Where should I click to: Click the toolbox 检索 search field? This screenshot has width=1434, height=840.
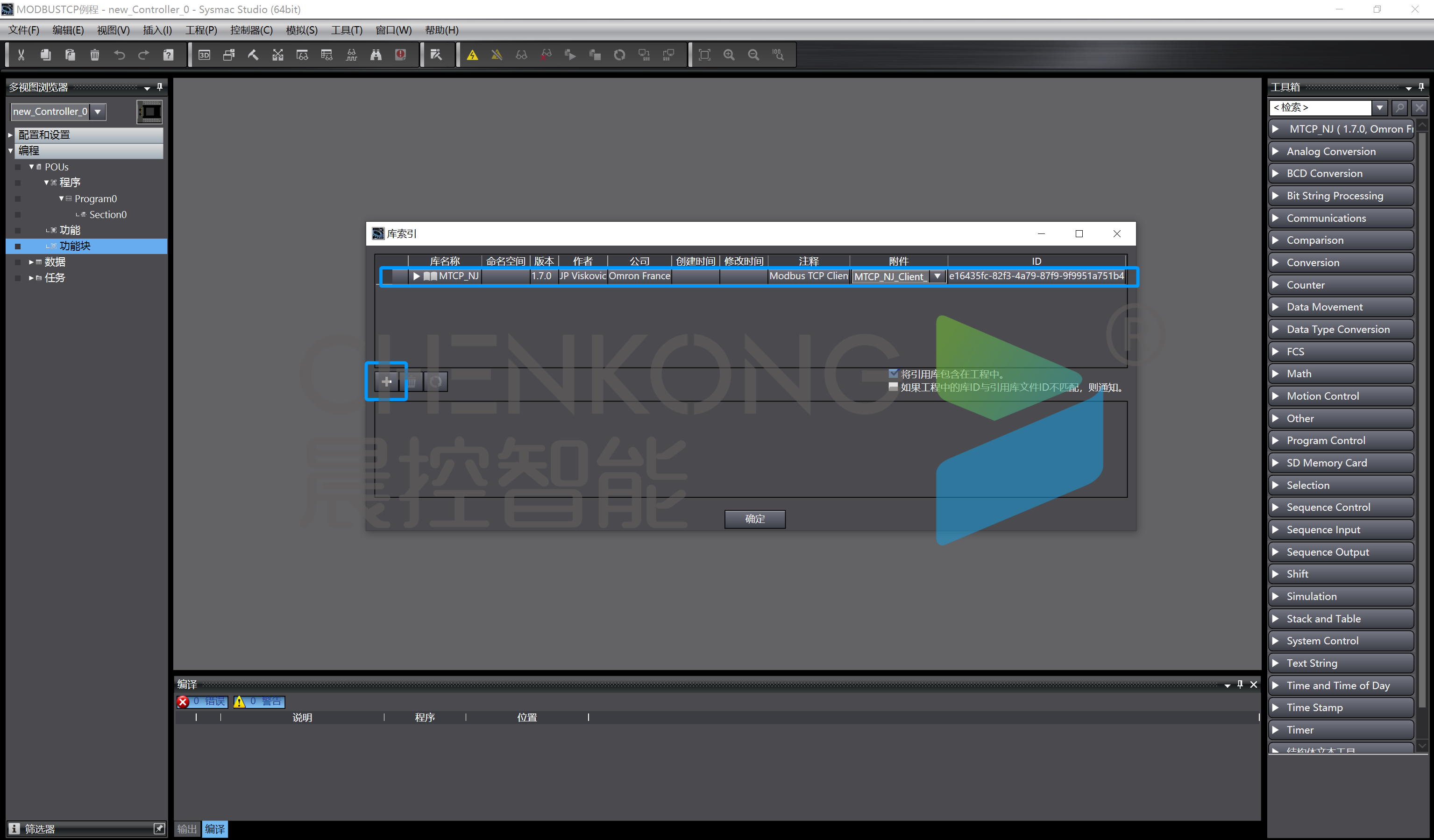[1320, 107]
